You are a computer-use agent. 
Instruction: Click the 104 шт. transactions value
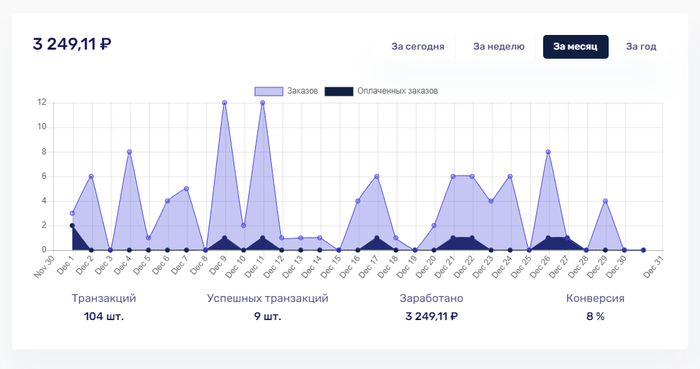104,316
